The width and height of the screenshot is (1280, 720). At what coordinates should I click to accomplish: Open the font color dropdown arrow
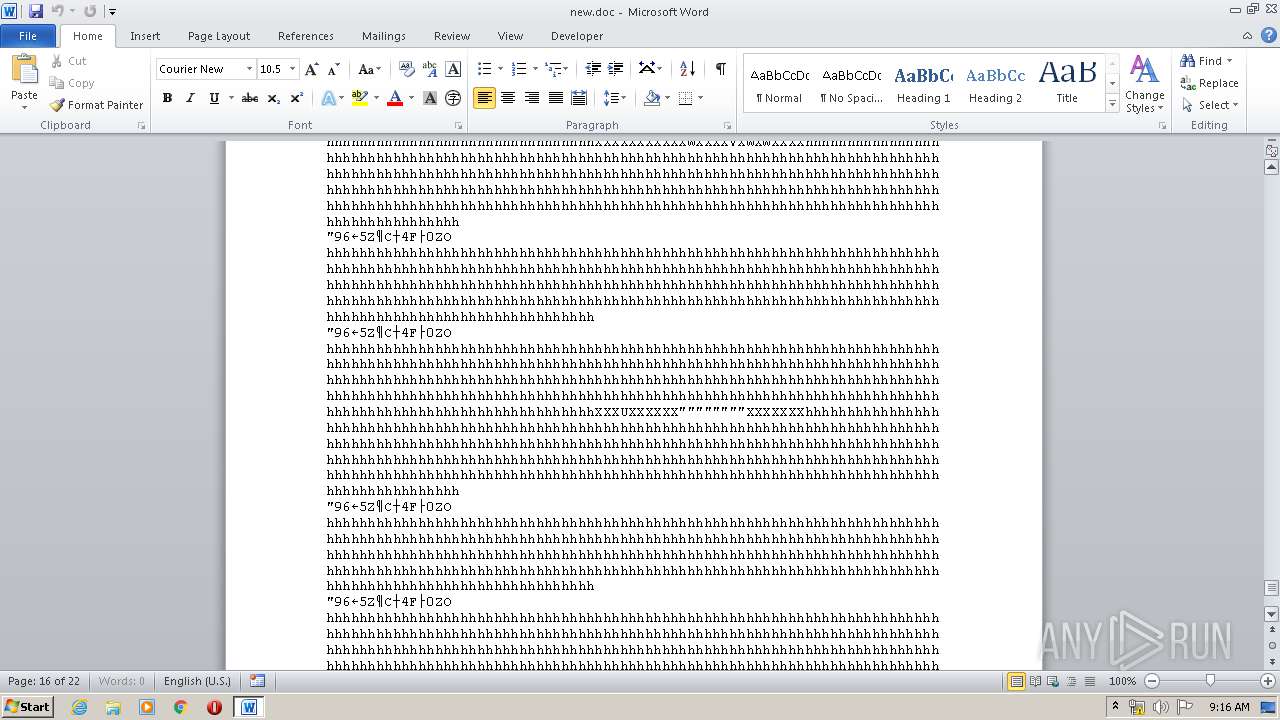point(411,98)
